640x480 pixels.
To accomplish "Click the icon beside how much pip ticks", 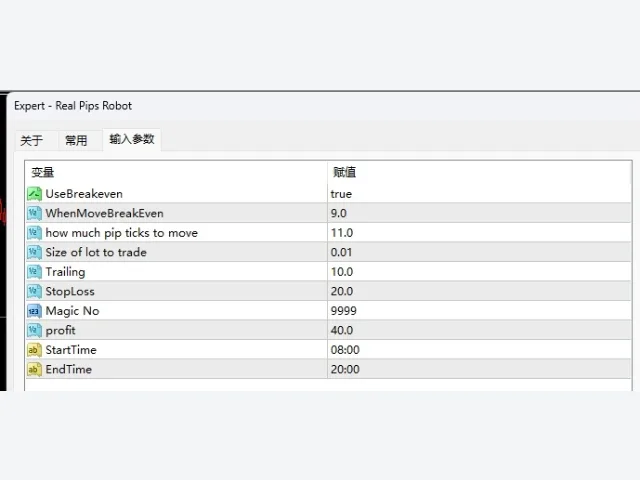I will coord(34,233).
